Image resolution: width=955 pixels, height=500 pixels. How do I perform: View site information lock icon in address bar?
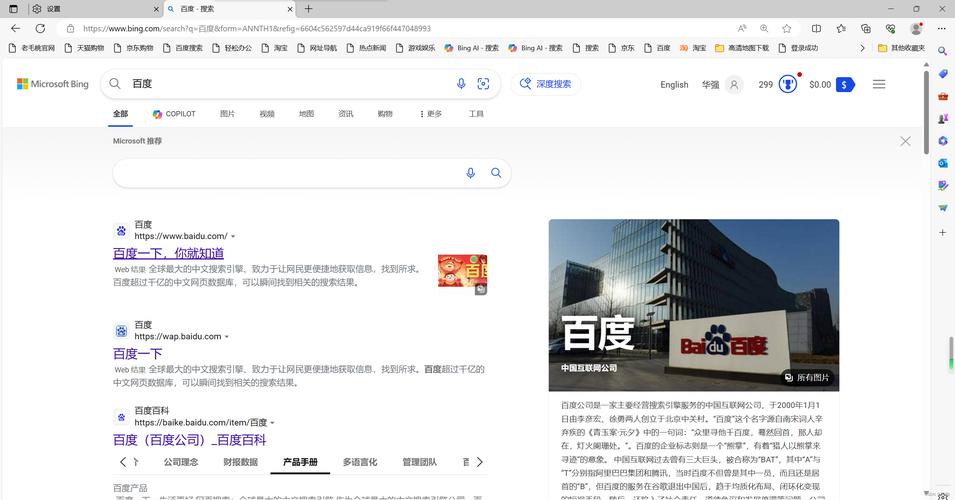click(71, 29)
